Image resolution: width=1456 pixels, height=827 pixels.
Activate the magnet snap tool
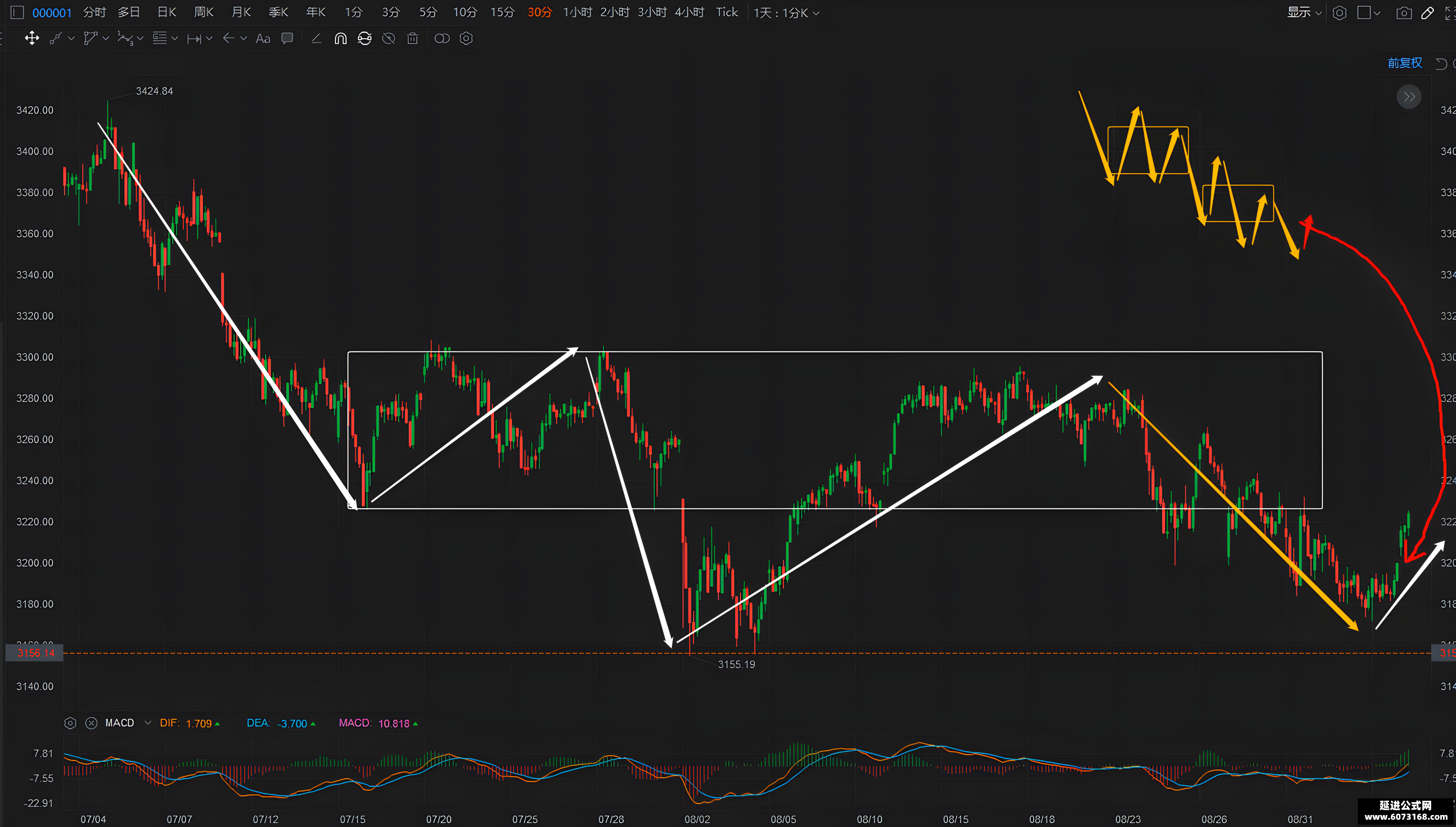coord(340,39)
